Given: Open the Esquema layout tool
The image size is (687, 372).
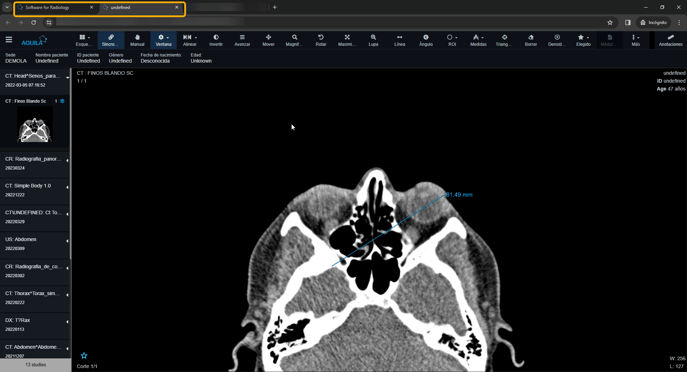Looking at the screenshot, I should click(83, 40).
